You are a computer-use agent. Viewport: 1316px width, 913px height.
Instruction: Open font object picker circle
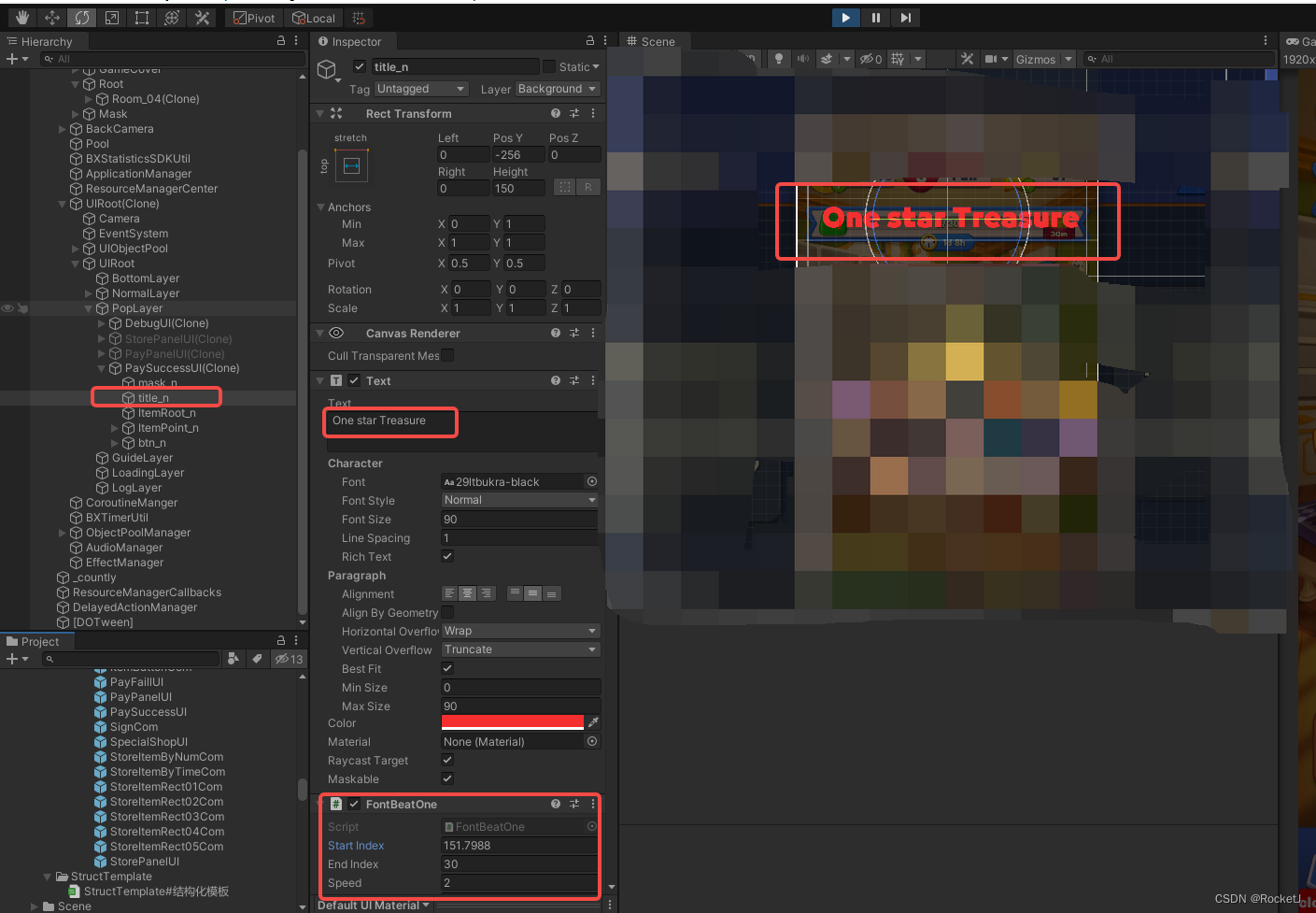591,481
